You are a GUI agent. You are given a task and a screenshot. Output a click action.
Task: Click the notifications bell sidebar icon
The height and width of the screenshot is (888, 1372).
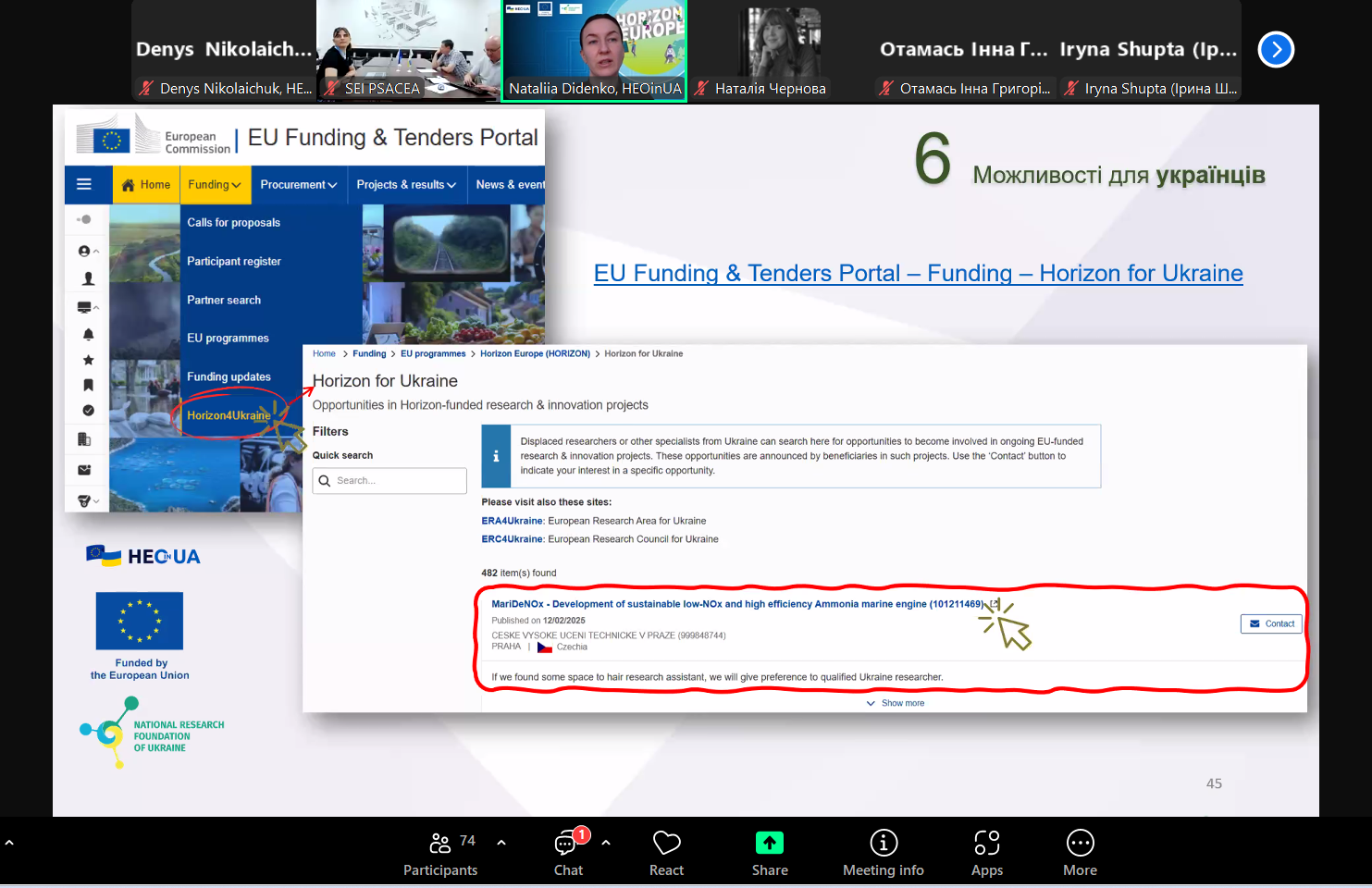pos(88,334)
